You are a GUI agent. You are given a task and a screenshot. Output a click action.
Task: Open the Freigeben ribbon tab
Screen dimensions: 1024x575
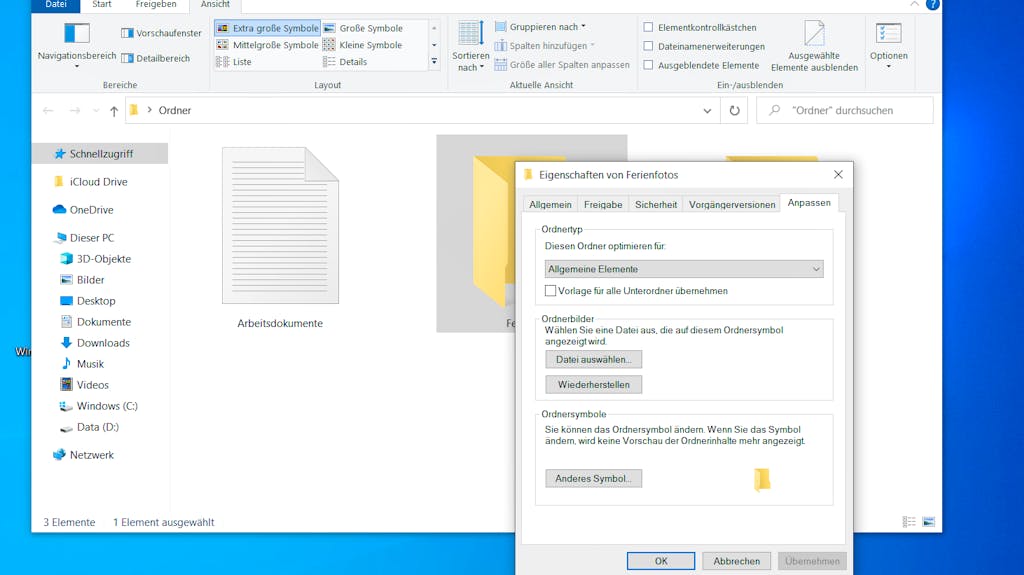coord(156,5)
